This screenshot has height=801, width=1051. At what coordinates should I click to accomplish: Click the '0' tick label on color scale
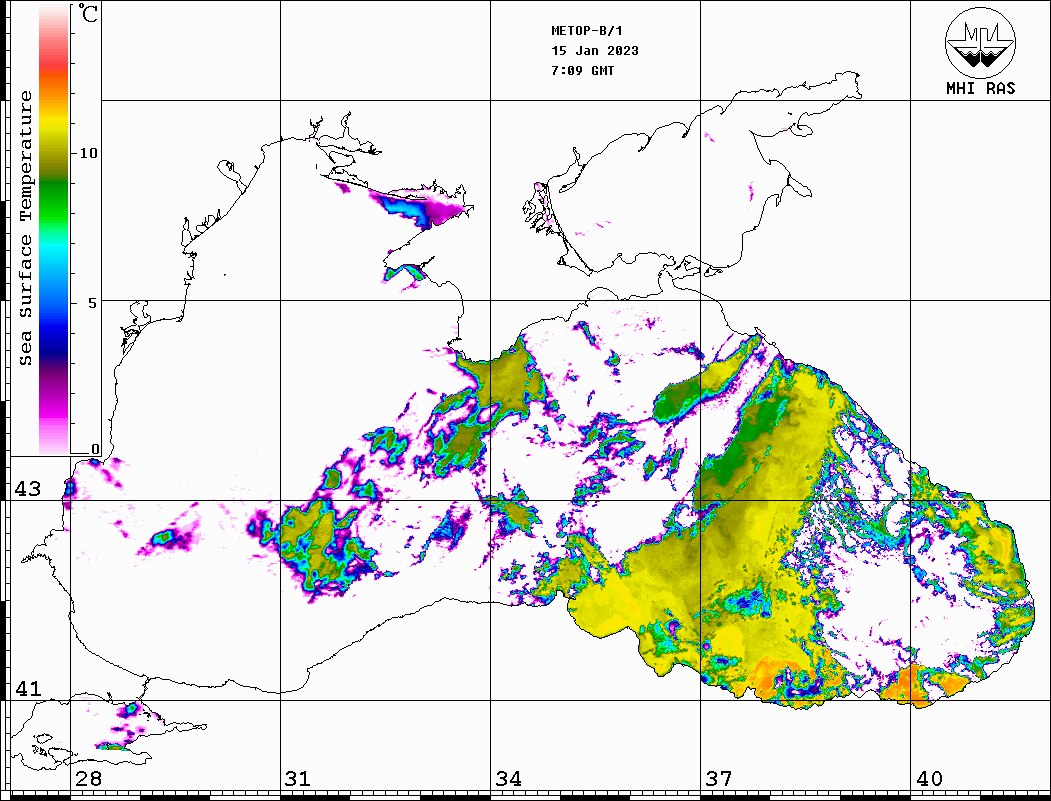(95, 449)
